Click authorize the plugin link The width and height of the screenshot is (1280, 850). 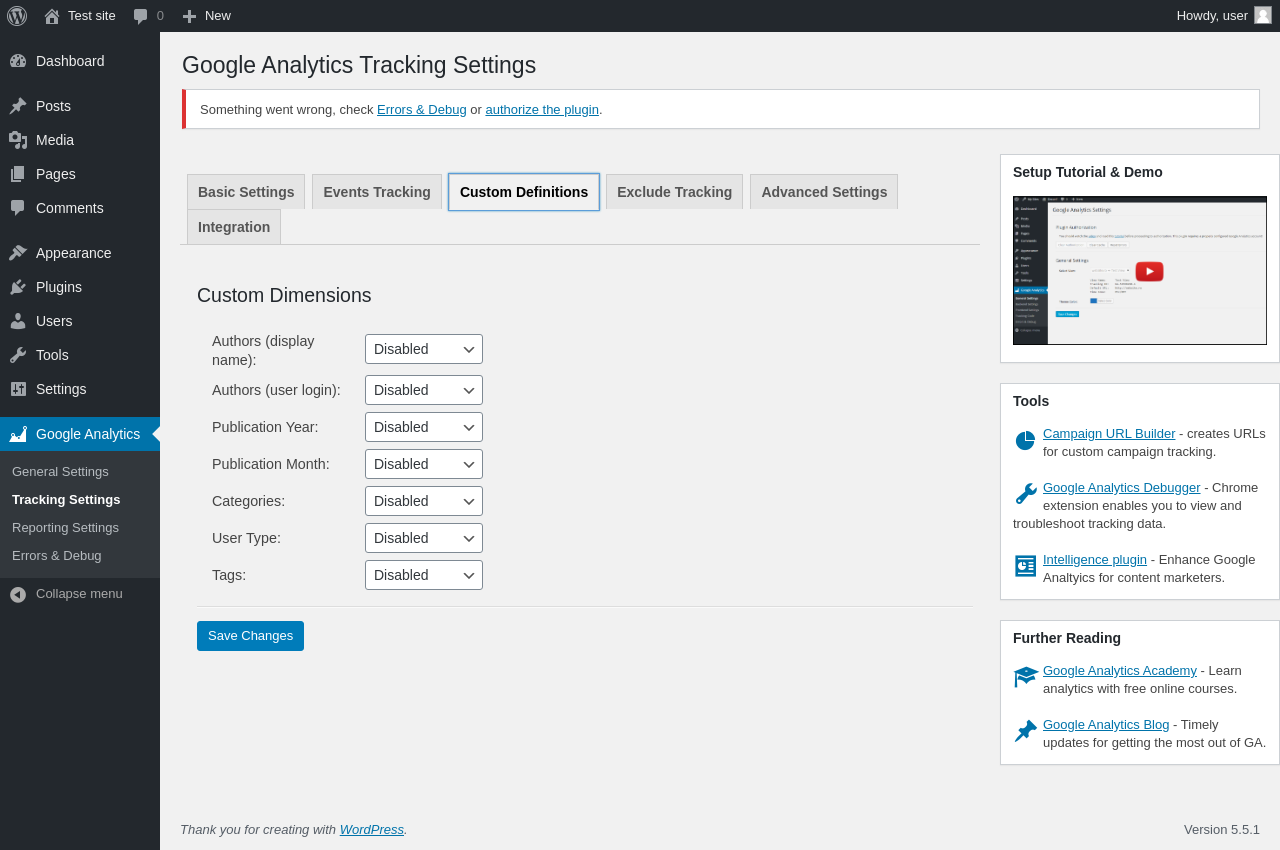[542, 109]
